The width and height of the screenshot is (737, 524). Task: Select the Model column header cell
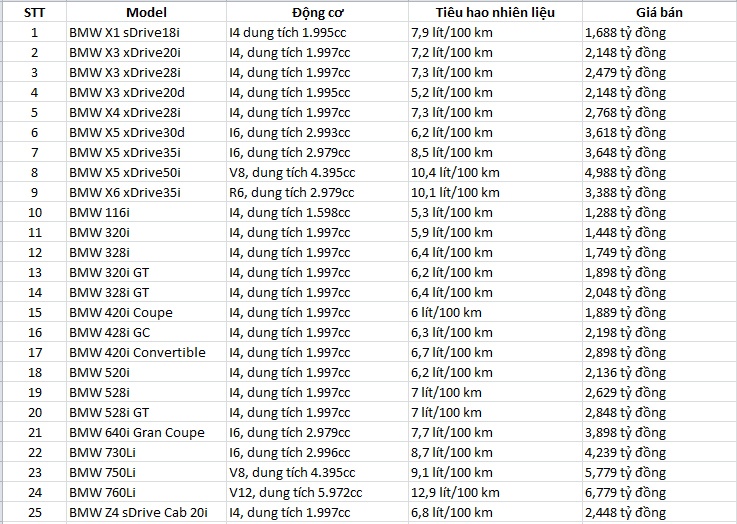pyautogui.click(x=146, y=12)
